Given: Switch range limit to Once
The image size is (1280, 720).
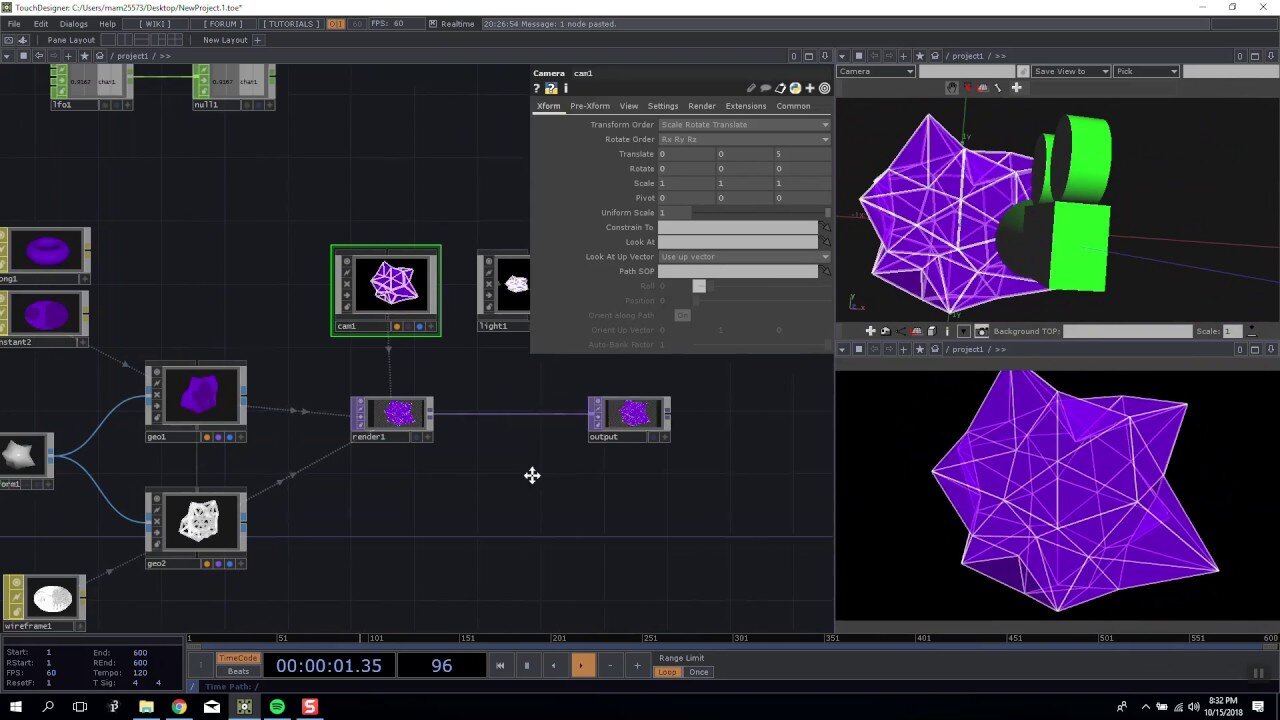Looking at the screenshot, I should 699,672.
